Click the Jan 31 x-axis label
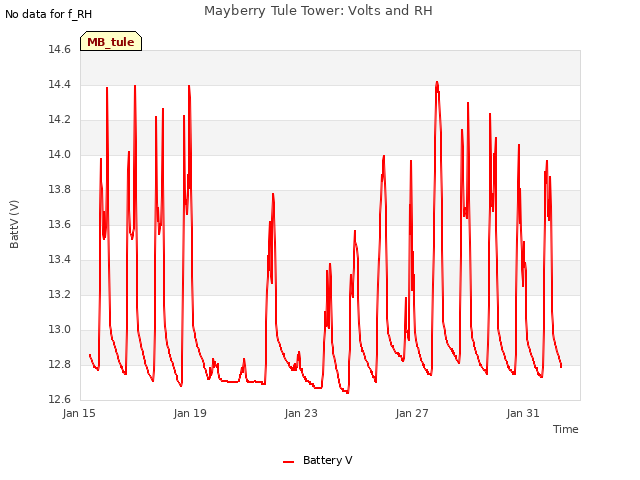640x480 pixels. [523, 413]
